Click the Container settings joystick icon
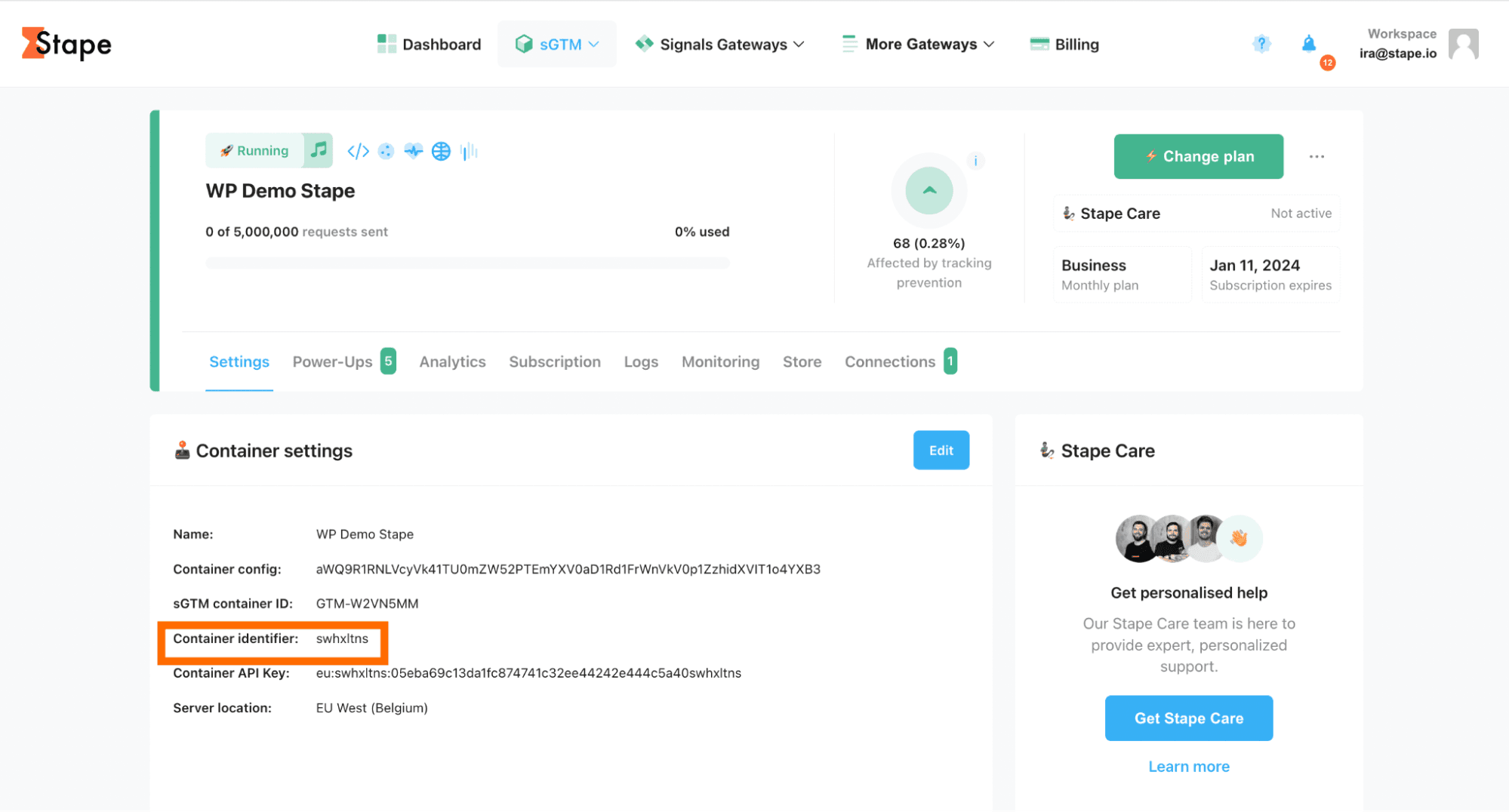The width and height of the screenshot is (1509, 812). point(182,451)
